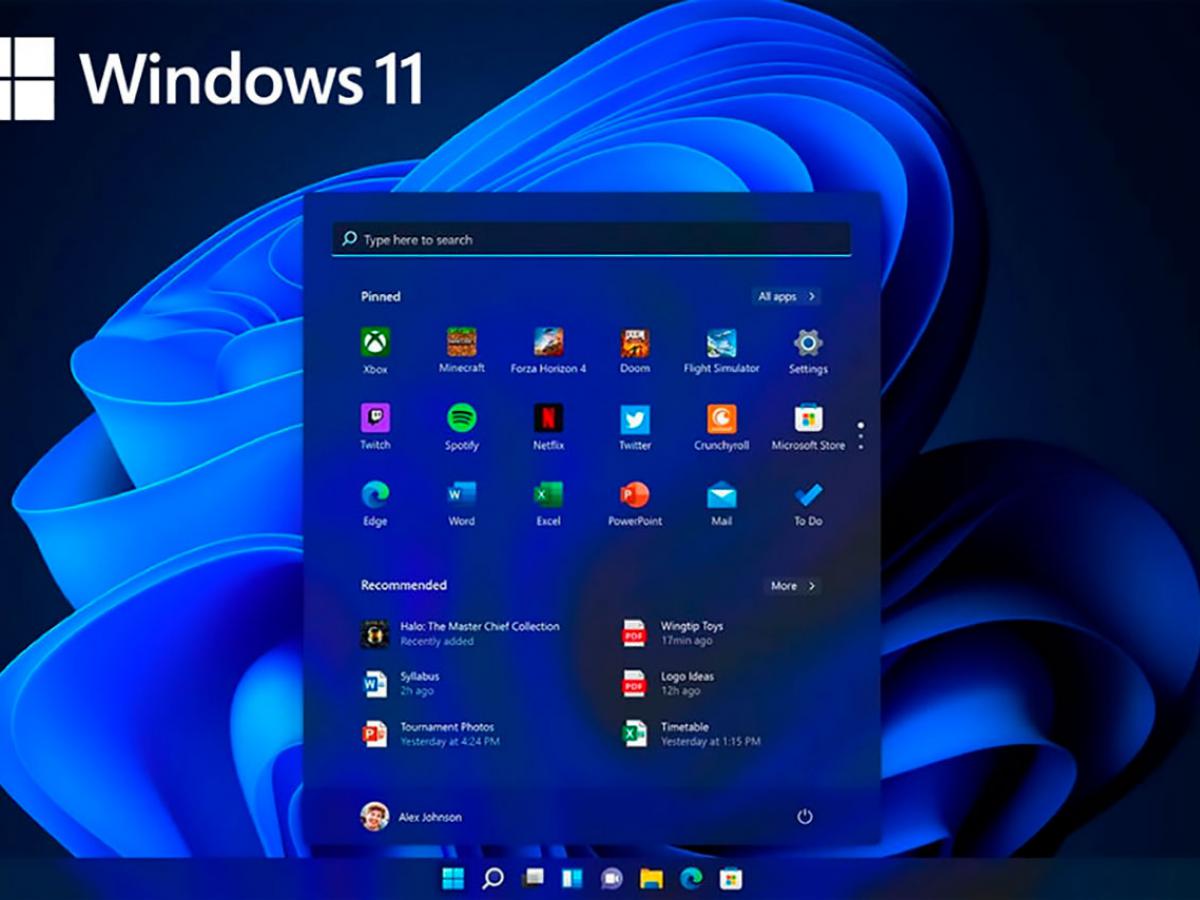The width and height of the screenshot is (1200, 900).
Task: Click the power button
Action: click(805, 817)
